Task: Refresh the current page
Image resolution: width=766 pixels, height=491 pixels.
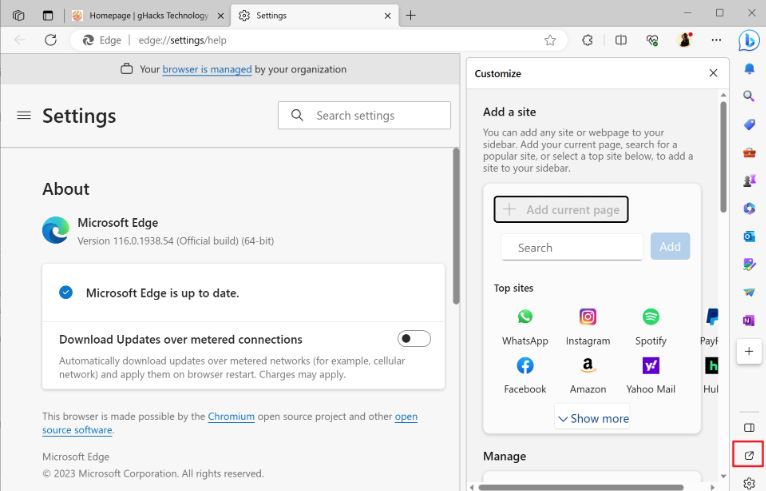Action: (x=51, y=40)
